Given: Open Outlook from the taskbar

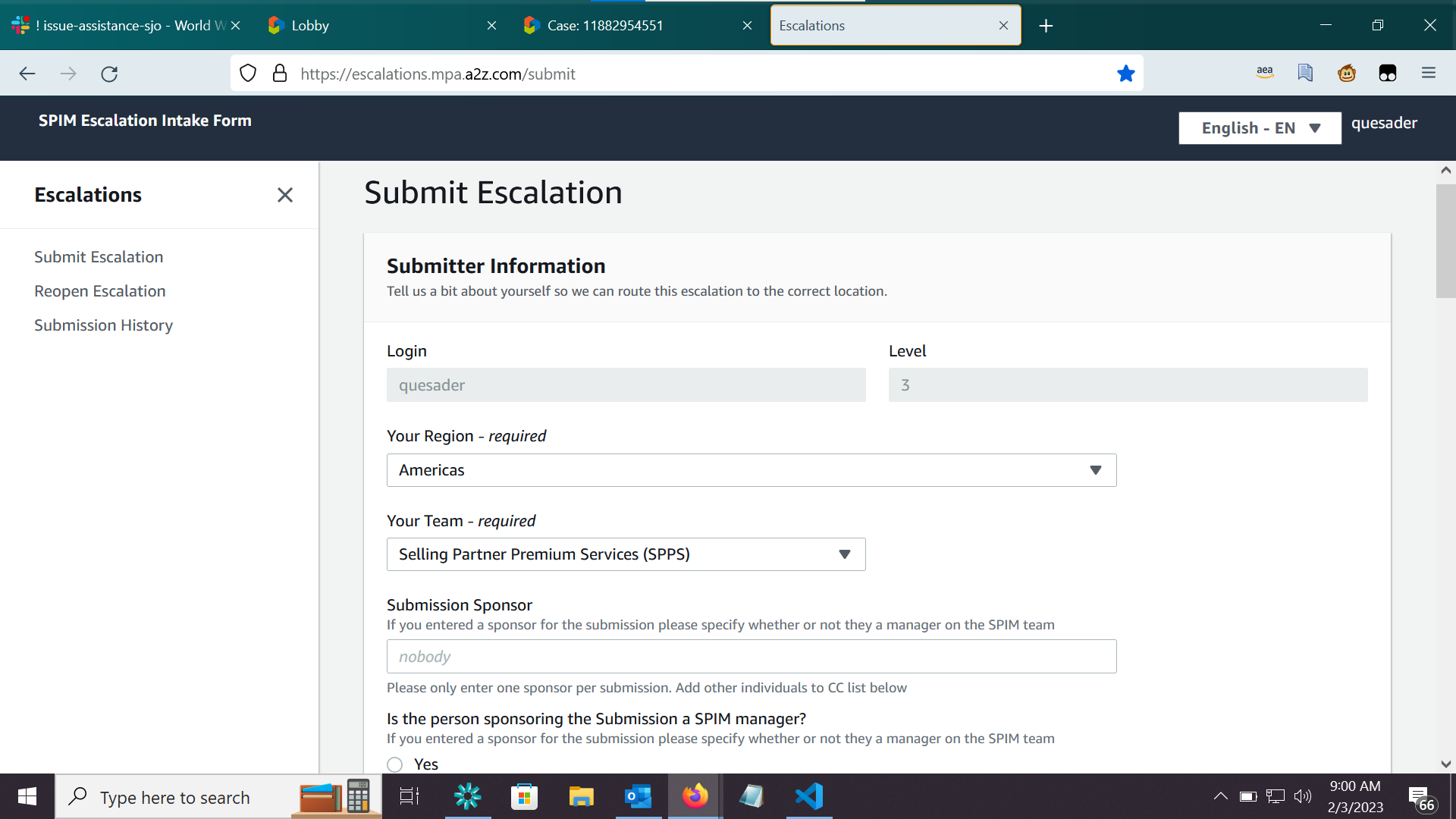Looking at the screenshot, I should click(638, 796).
